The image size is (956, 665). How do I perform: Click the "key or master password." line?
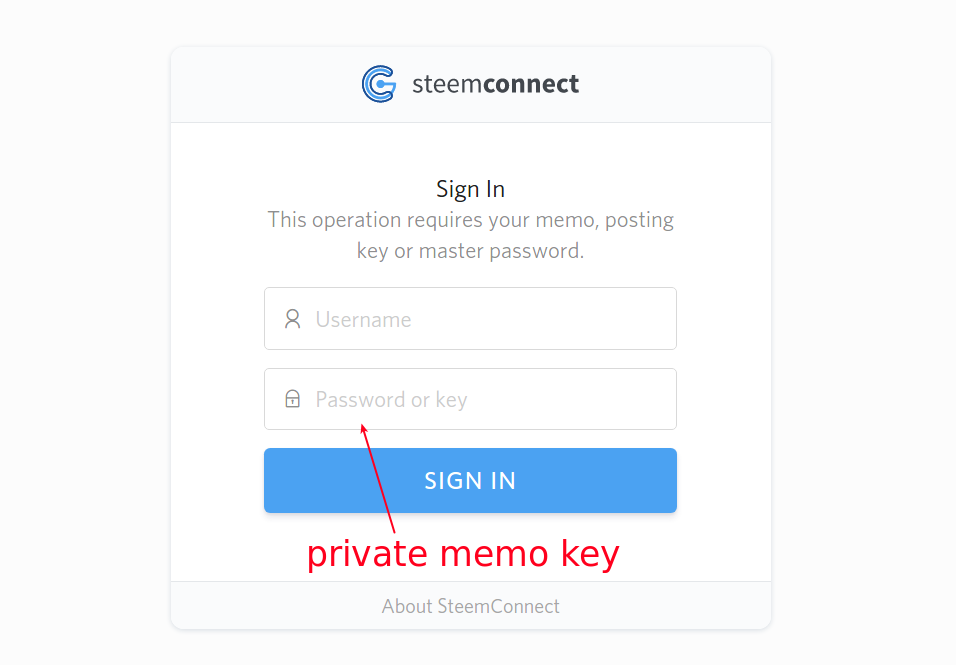(470, 251)
